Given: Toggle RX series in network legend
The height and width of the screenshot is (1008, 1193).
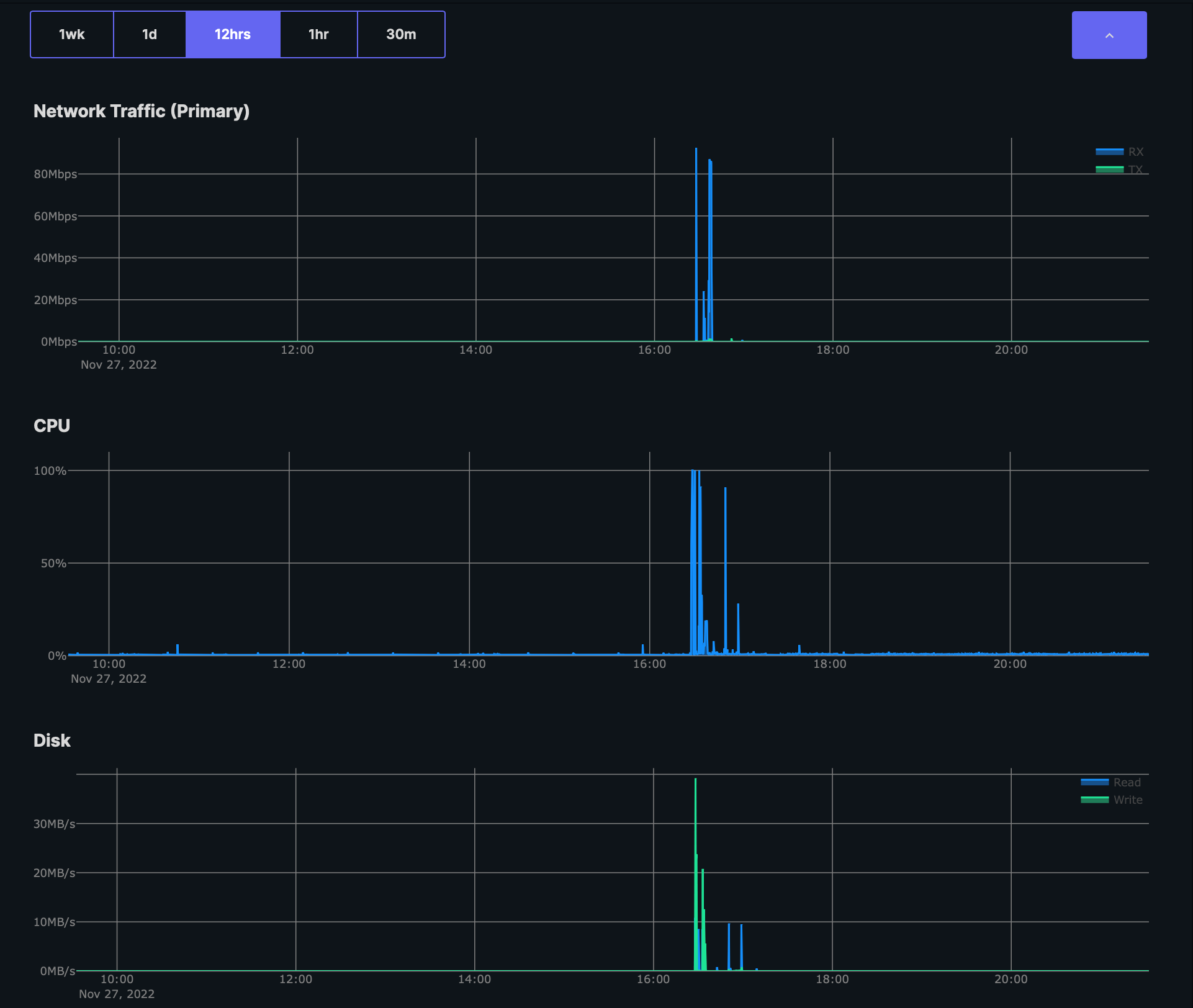Looking at the screenshot, I should pyautogui.click(x=1135, y=152).
